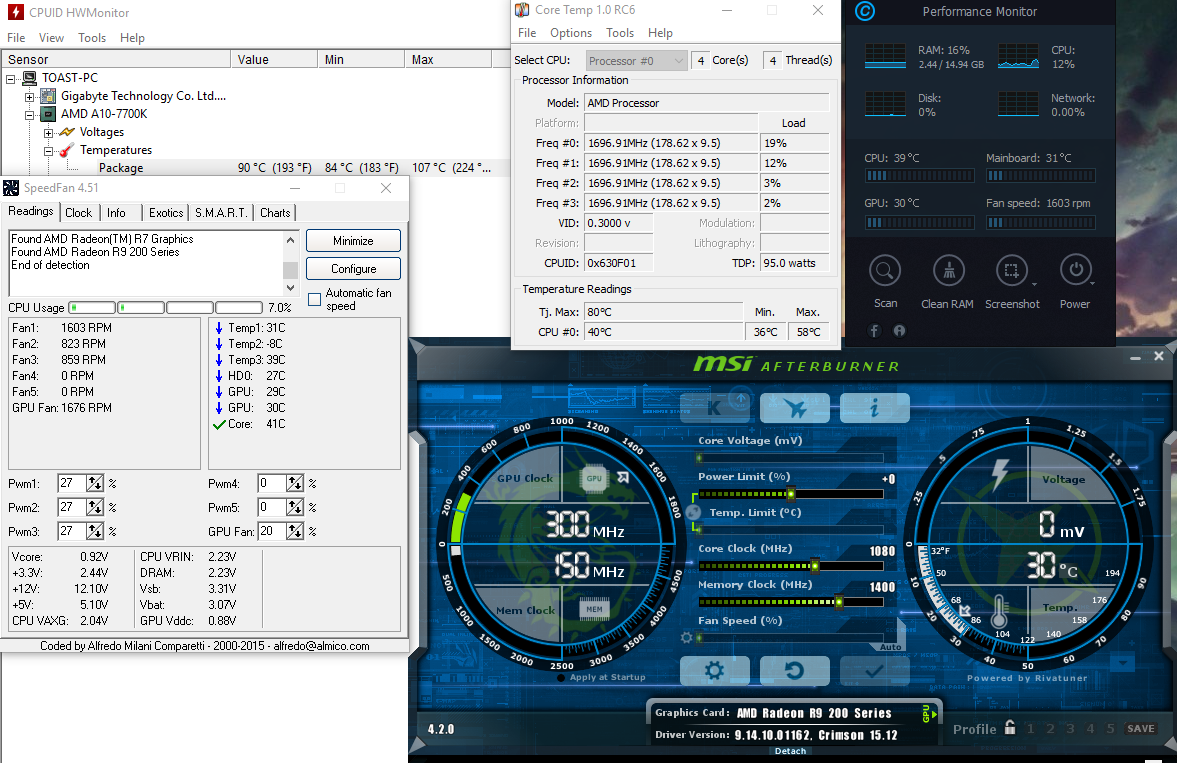Click the Core Temp title bar icon
This screenshot has width=1177, height=763.
point(522,10)
